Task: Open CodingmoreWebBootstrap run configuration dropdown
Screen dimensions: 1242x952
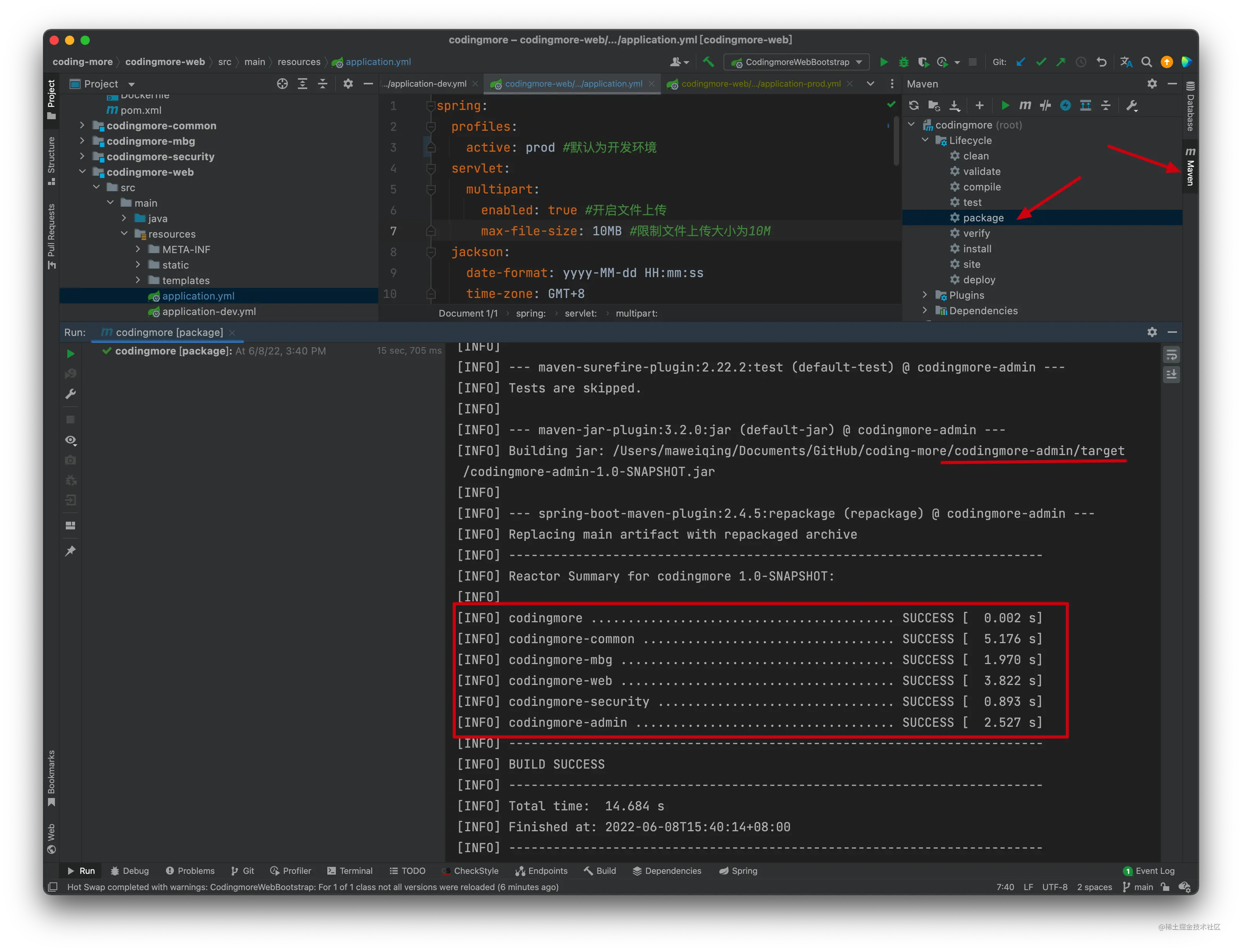Action: (796, 62)
